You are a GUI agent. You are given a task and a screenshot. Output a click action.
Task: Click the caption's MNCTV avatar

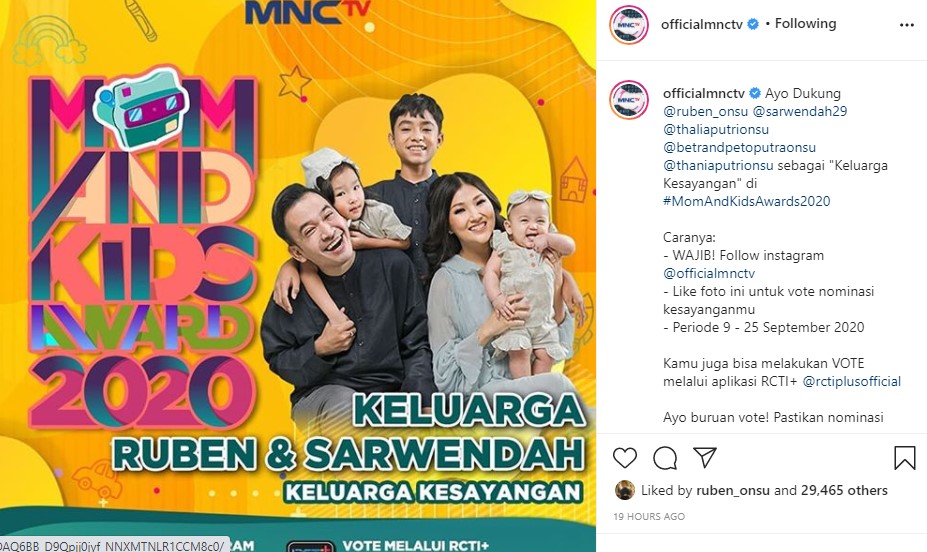629,100
